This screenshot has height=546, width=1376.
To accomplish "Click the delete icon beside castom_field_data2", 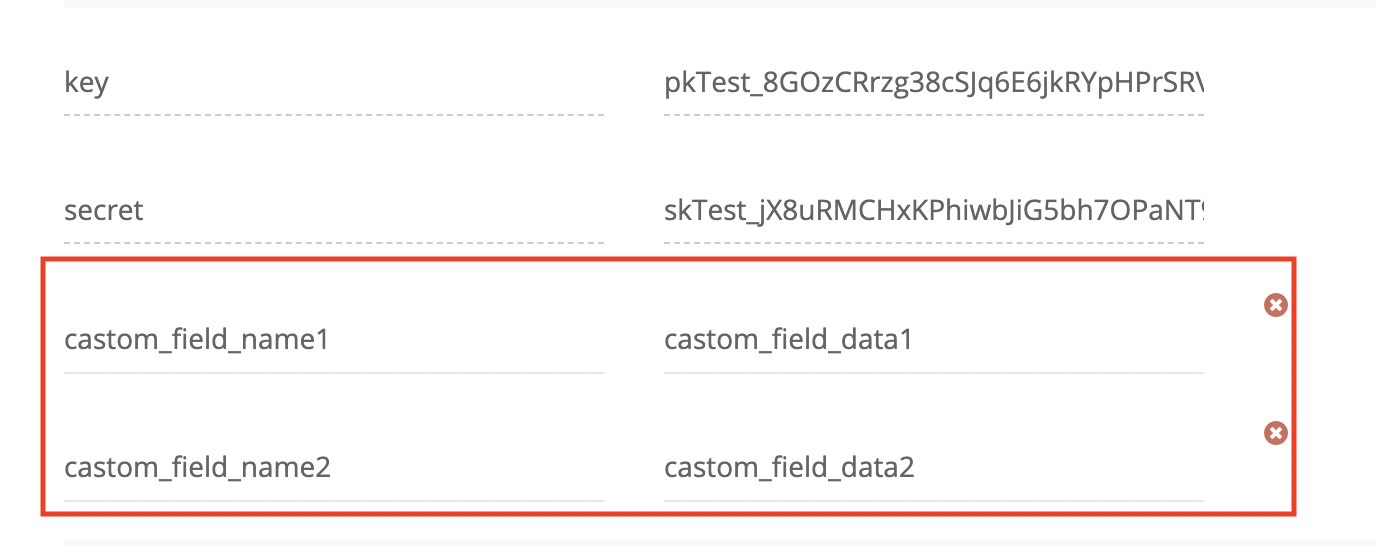I will tap(1275, 433).
